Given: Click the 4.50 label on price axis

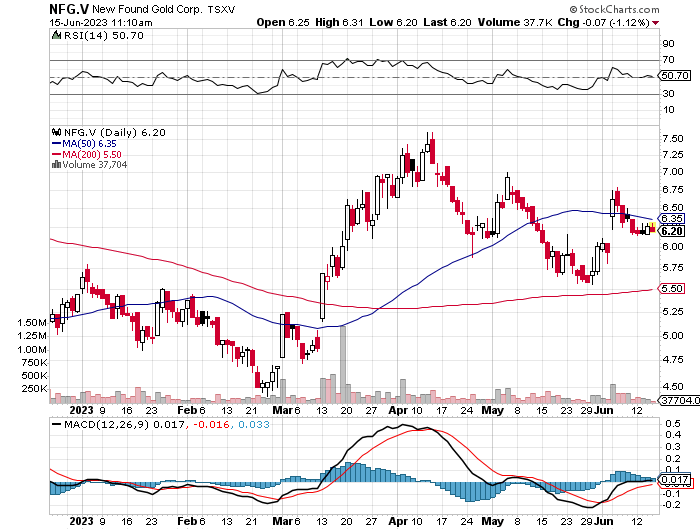Looking at the screenshot, I should (x=672, y=387).
